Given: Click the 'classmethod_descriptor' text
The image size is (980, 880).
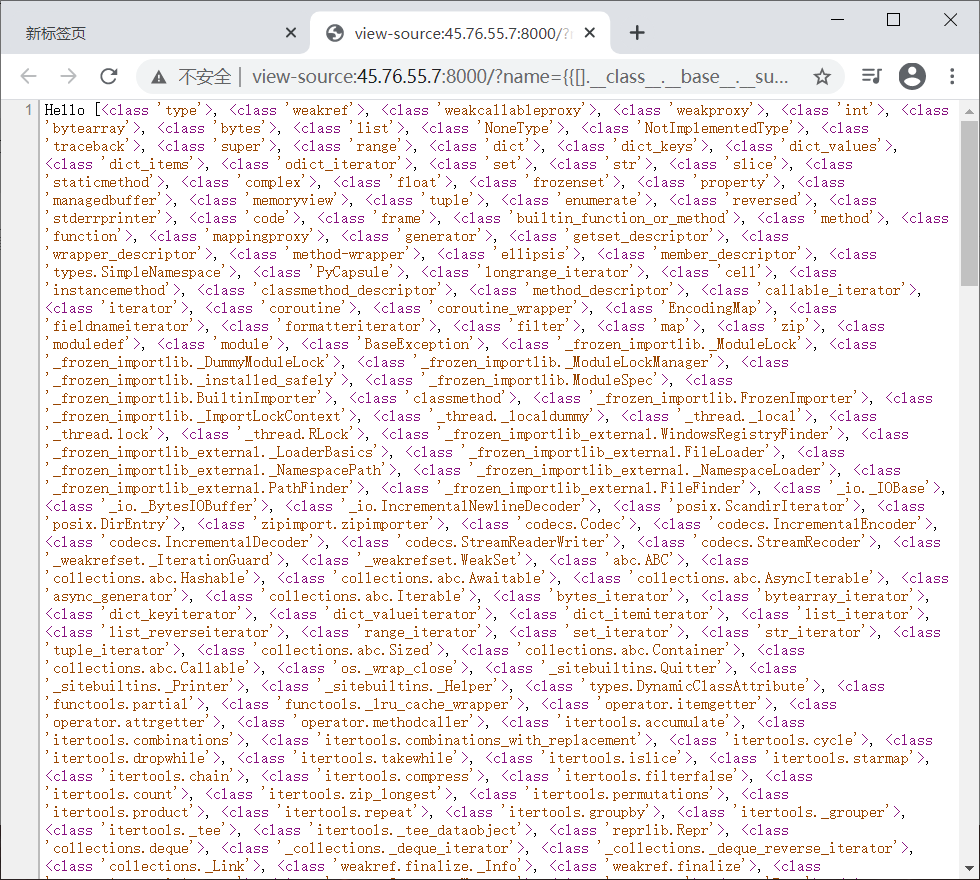Looking at the screenshot, I should click(x=349, y=291).
